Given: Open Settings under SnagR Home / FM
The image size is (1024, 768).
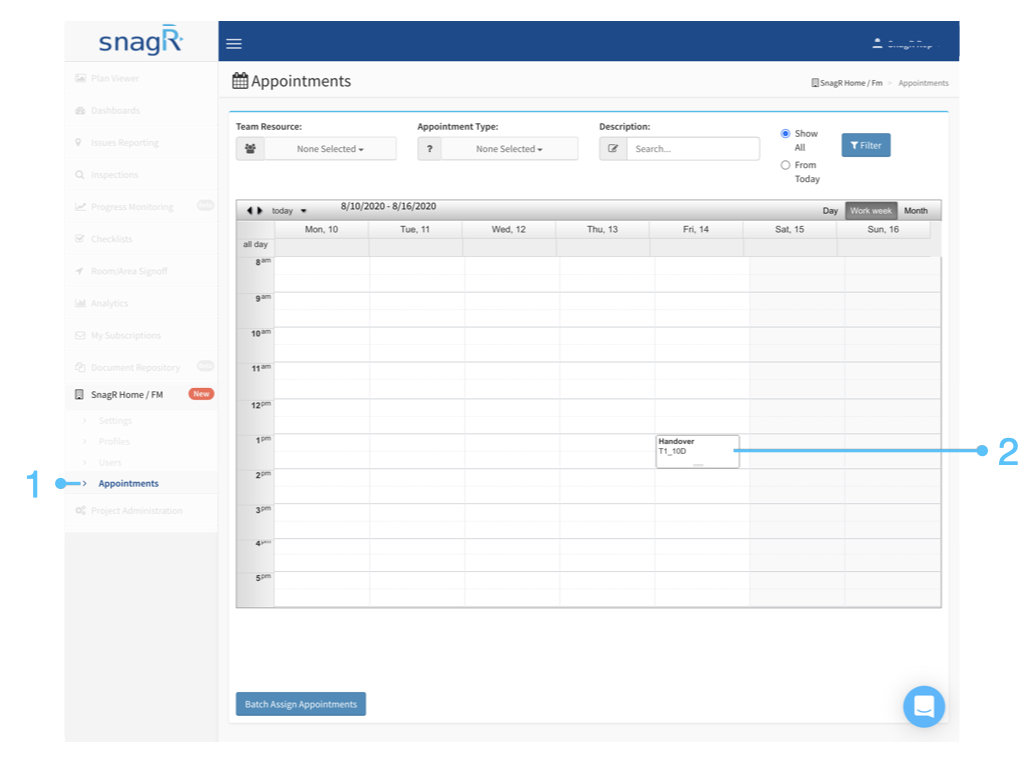Looking at the screenshot, I should tap(116, 421).
